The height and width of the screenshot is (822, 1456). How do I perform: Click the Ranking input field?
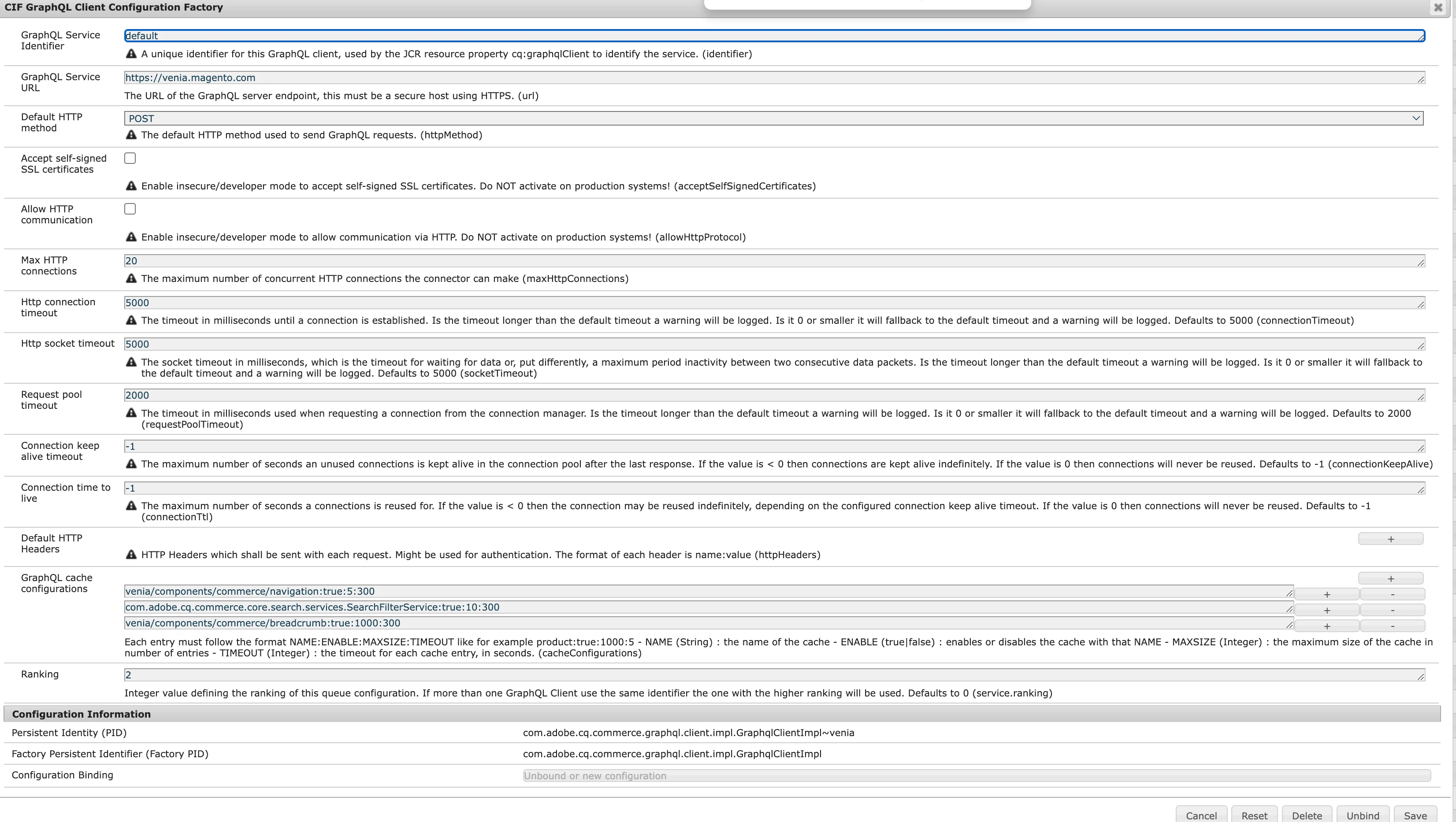point(773,675)
